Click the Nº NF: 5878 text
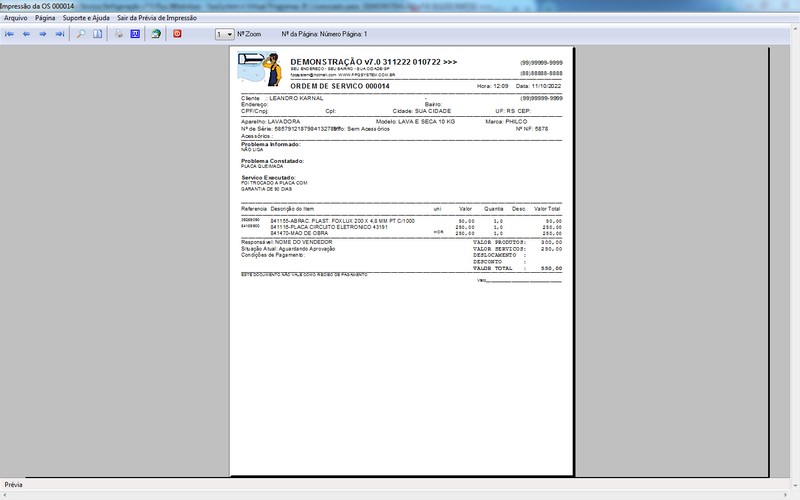This screenshot has height=500, width=800. [x=532, y=129]
